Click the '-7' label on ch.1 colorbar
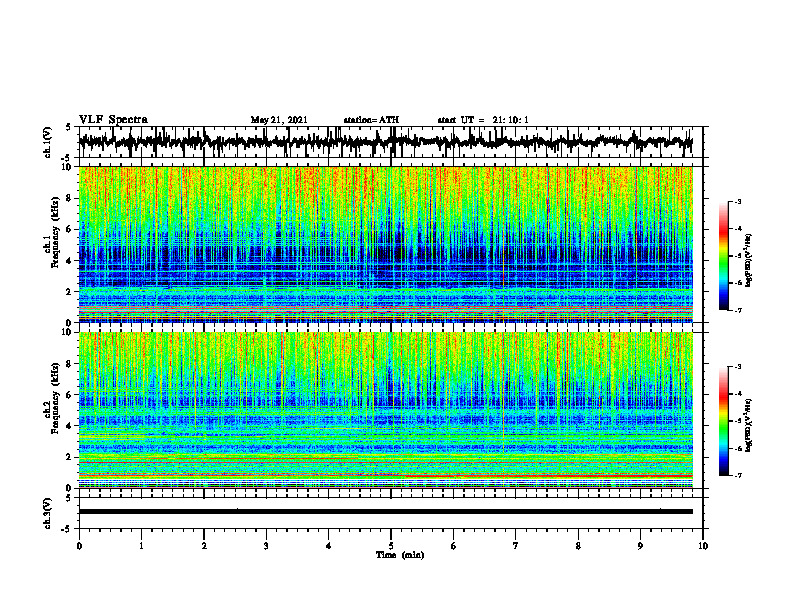The height and width of the screenshot is (612, 792). click(738, 310)
